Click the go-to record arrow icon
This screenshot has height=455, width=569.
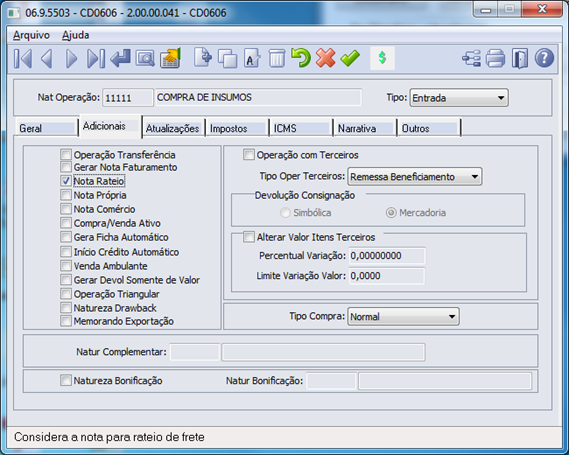tap(120, 58)
